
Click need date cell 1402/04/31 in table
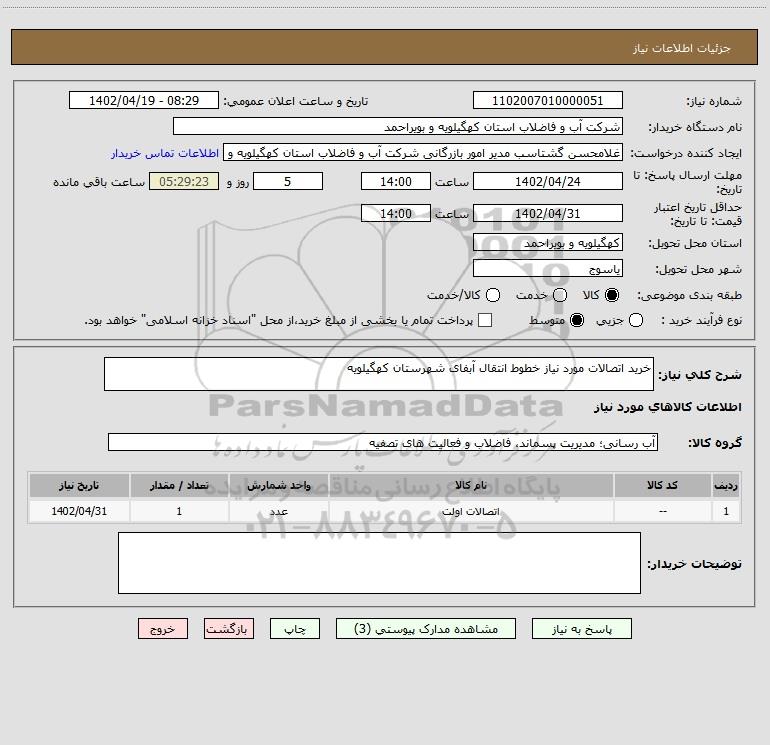(x=79, y=511)
